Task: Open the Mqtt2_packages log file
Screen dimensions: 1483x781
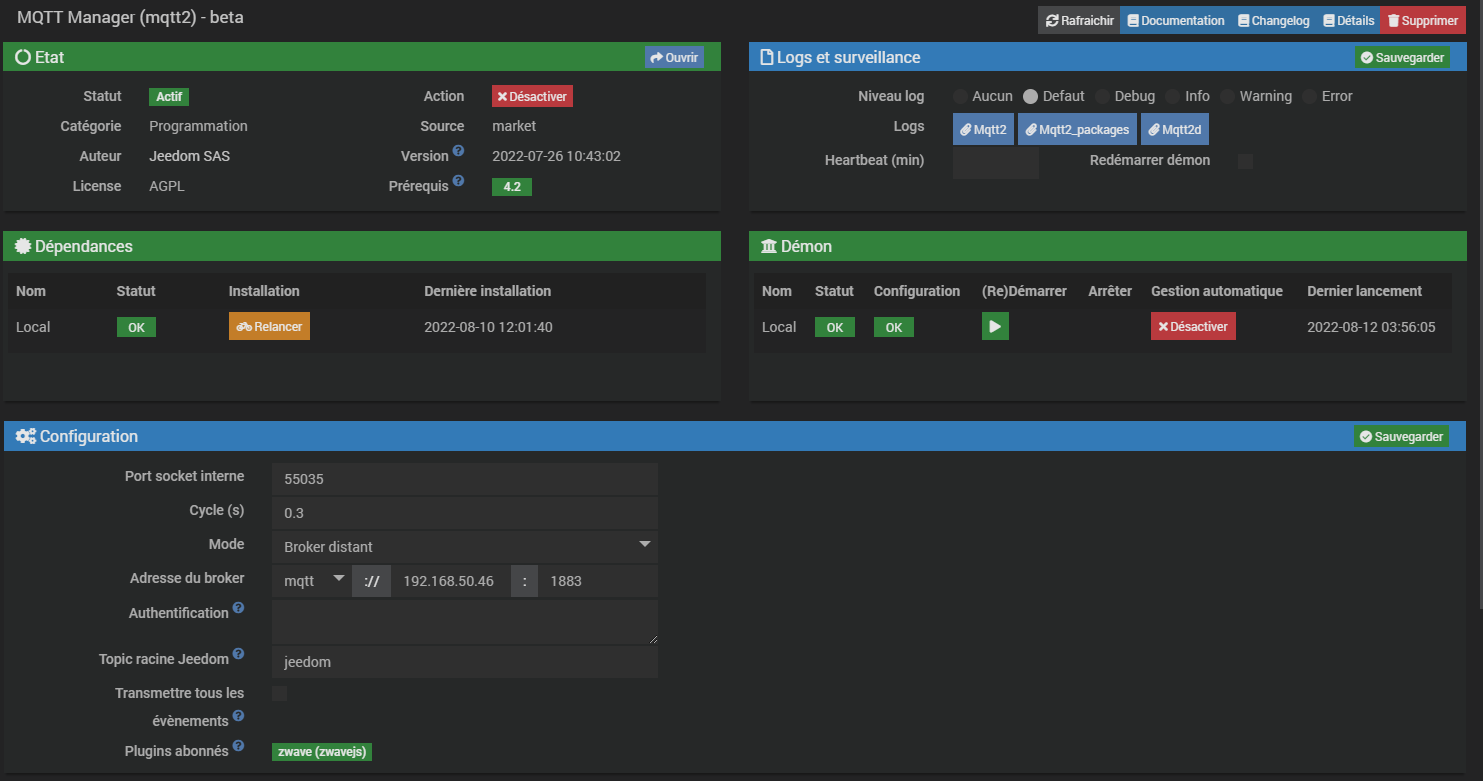Action: pyautogui.click(x=1077, y=129)
